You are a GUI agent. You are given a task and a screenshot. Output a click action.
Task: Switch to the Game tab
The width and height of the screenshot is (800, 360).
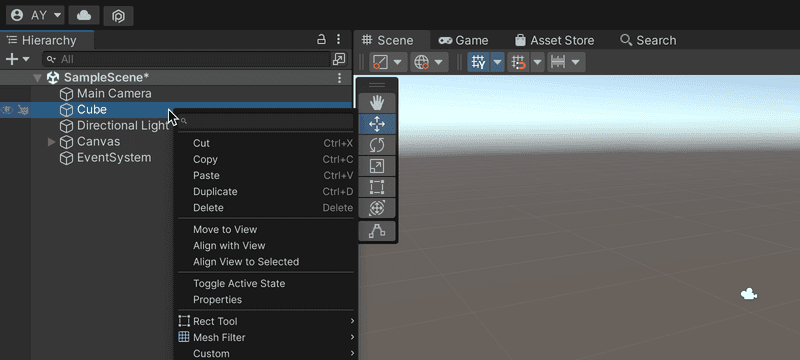click(x=463, y=40)
